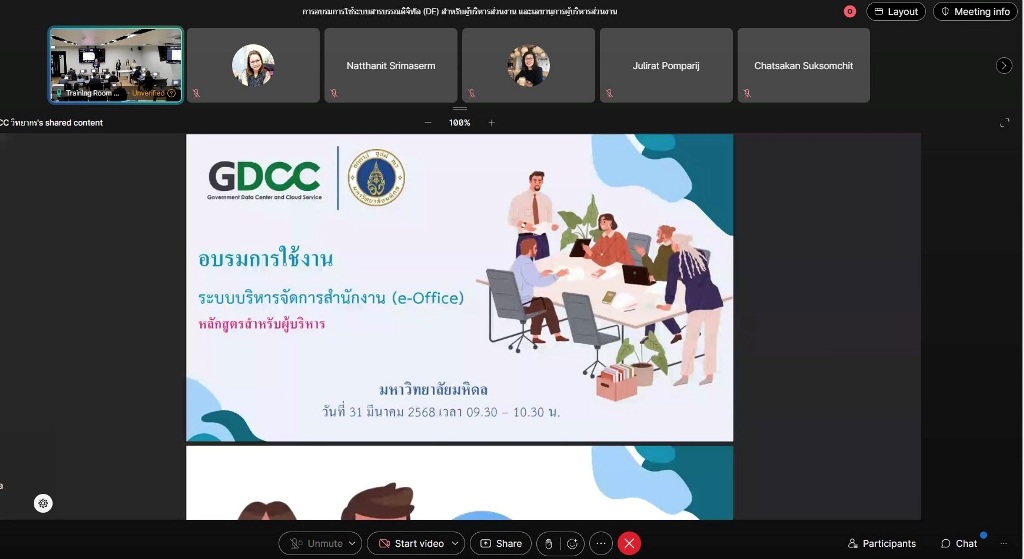Image resolution: width=1024 pixels, height=559 pixels.
Task: Toggle the Participants panel
Action: point(881,543)
